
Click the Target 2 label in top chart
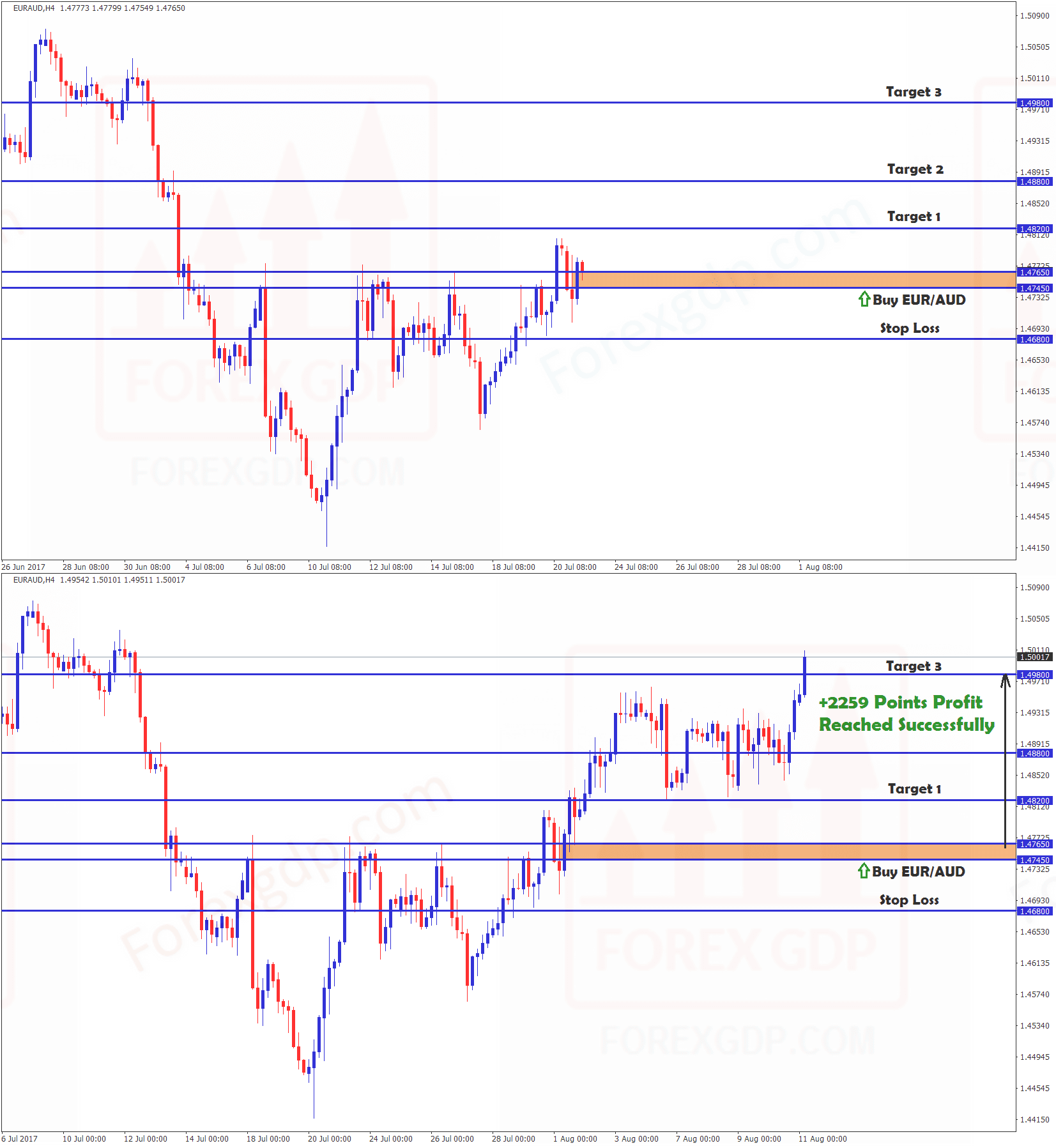[915, 169]
